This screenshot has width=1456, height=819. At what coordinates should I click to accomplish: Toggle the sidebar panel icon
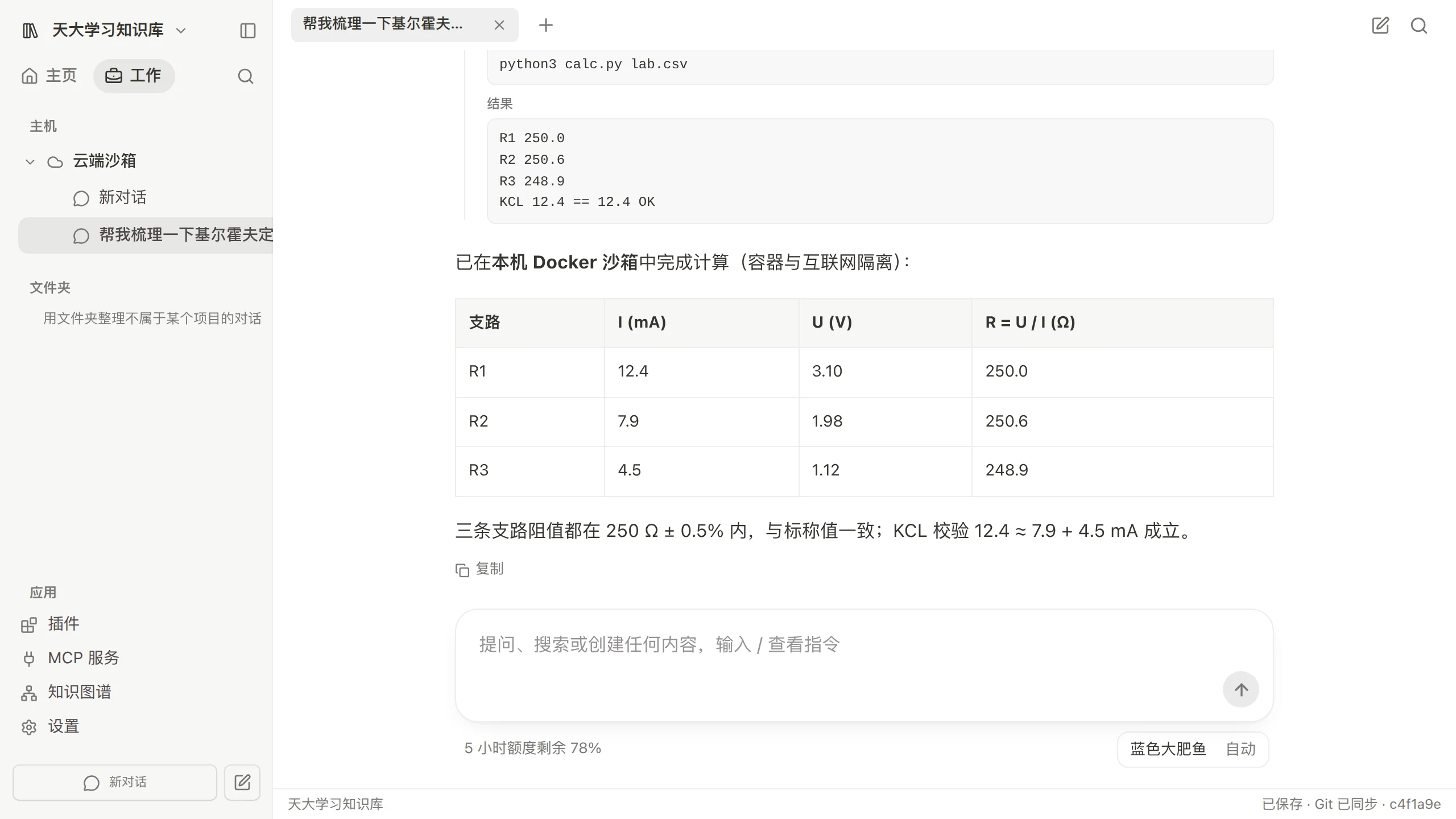click(248, 30)
